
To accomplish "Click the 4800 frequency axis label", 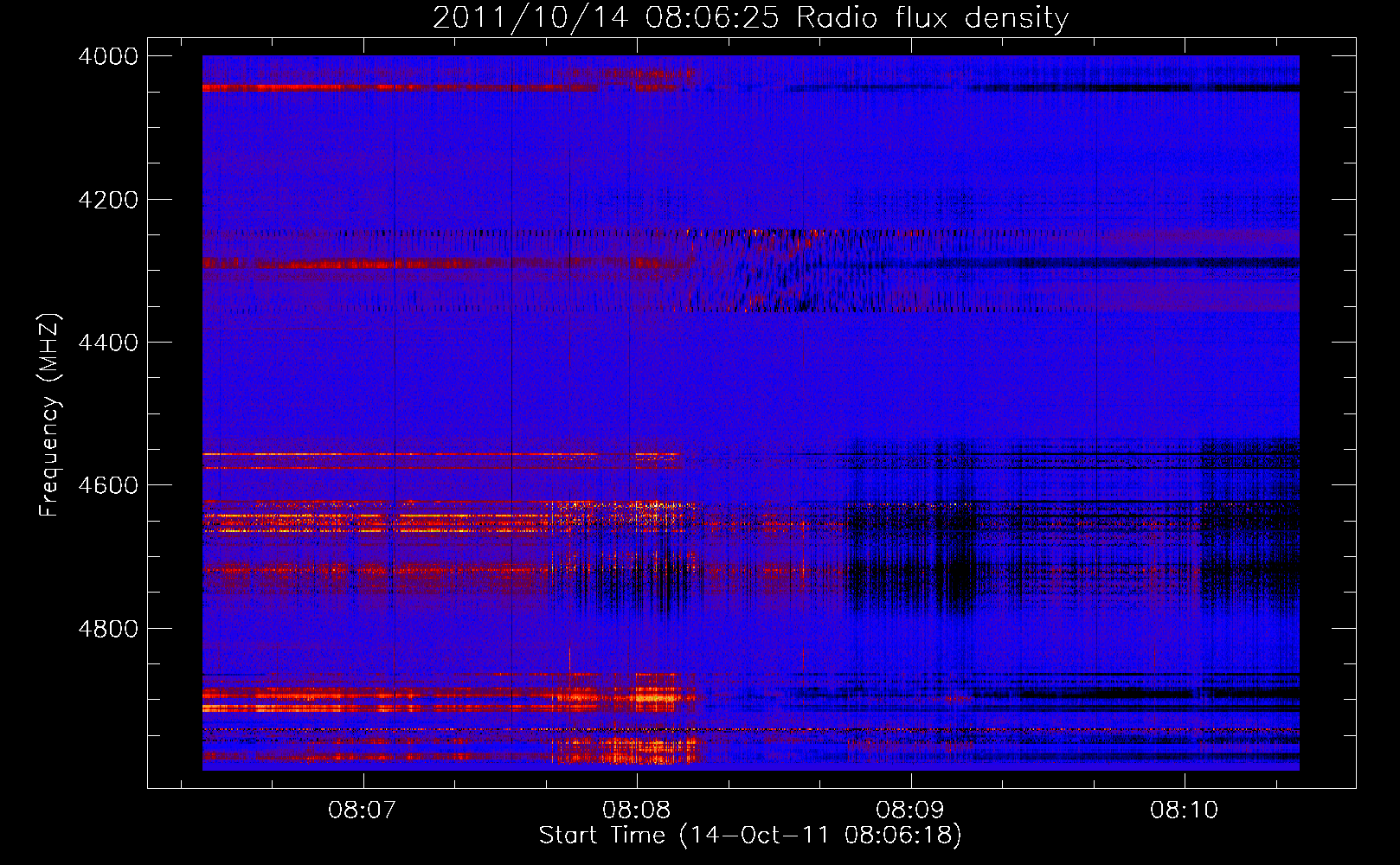I will [x=107, y=629].
